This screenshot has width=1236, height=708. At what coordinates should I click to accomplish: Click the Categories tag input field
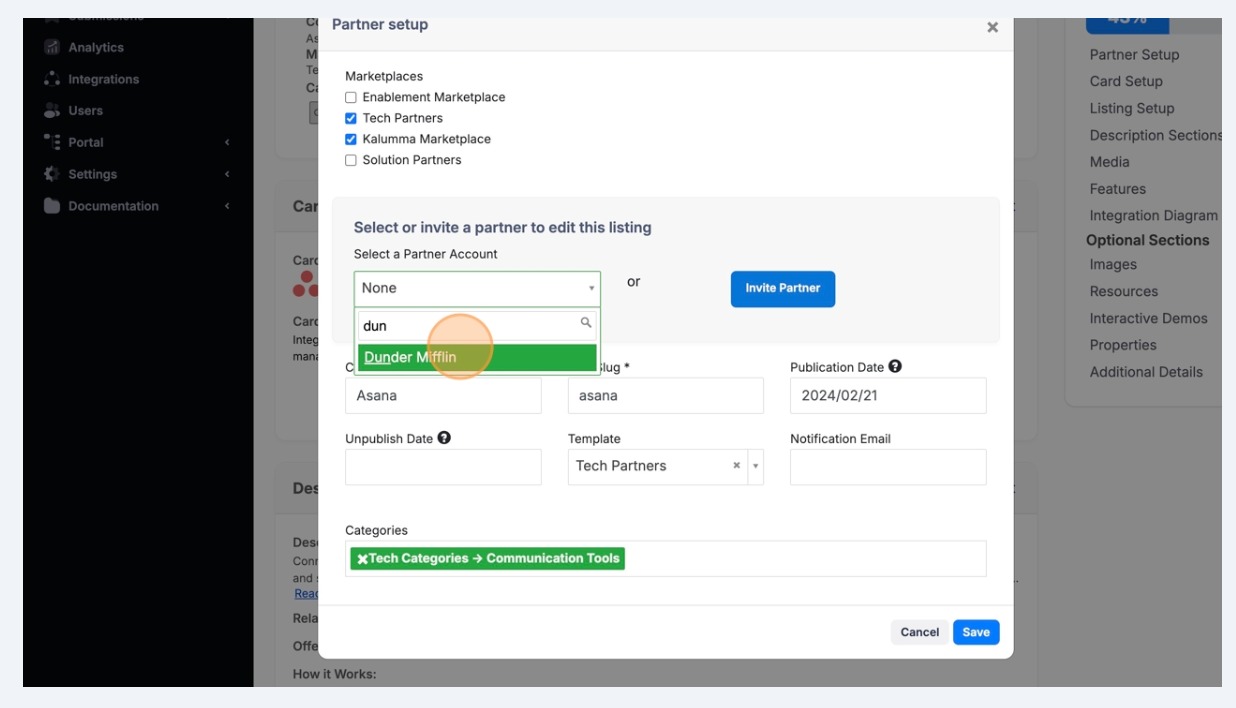[x=666, y=559]
